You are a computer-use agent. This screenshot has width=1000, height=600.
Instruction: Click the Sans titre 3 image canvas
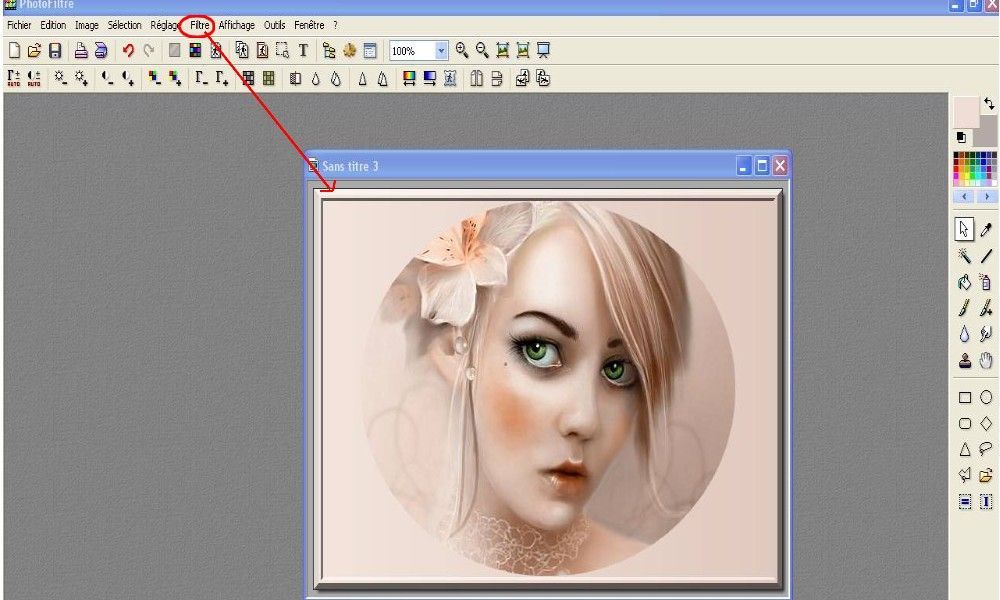tap(548, 388)
